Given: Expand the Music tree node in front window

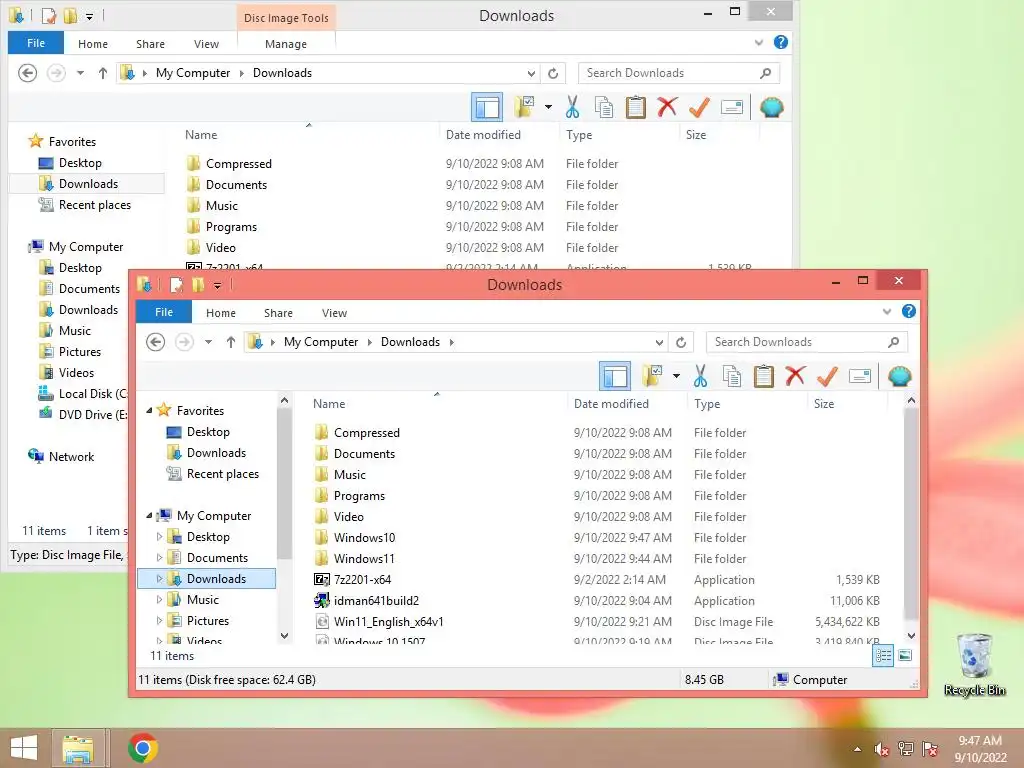Looking at the screenshot, I should [159, 600].
